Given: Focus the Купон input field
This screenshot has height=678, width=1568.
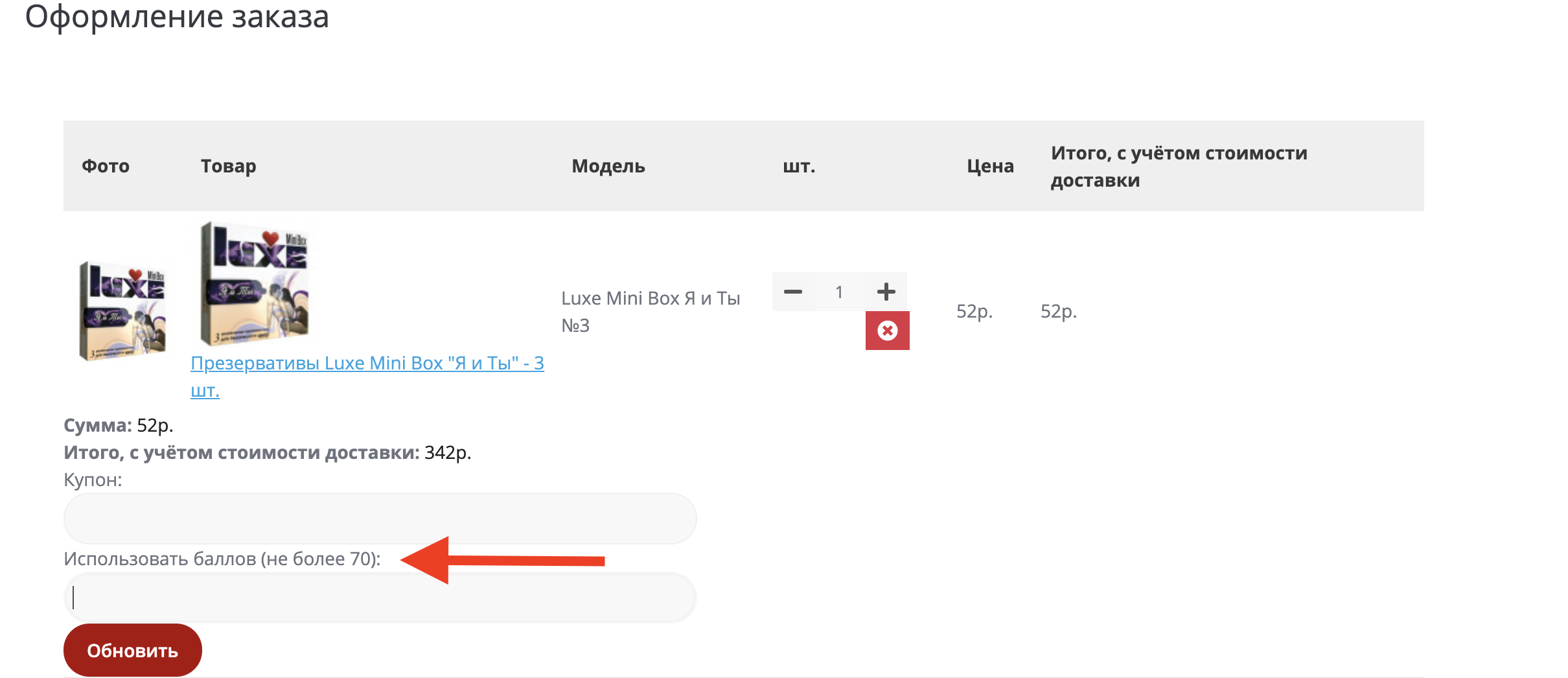Looking at the screenshot, I should [x=380, y=519].
